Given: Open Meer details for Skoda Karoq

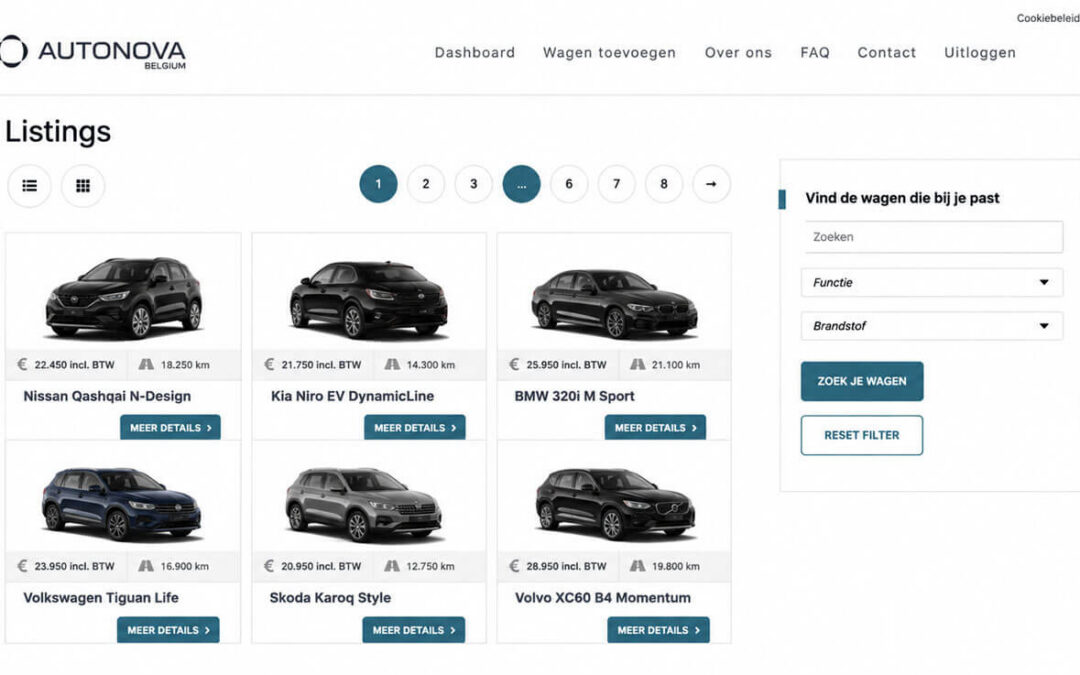Looking at the screenshot, I should [414, 630].
